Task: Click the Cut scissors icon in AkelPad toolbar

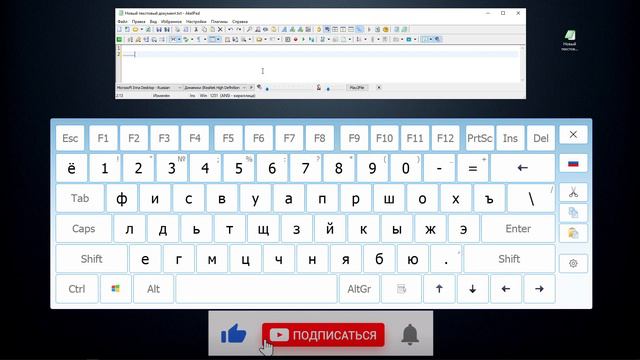Action: [196, 29]
